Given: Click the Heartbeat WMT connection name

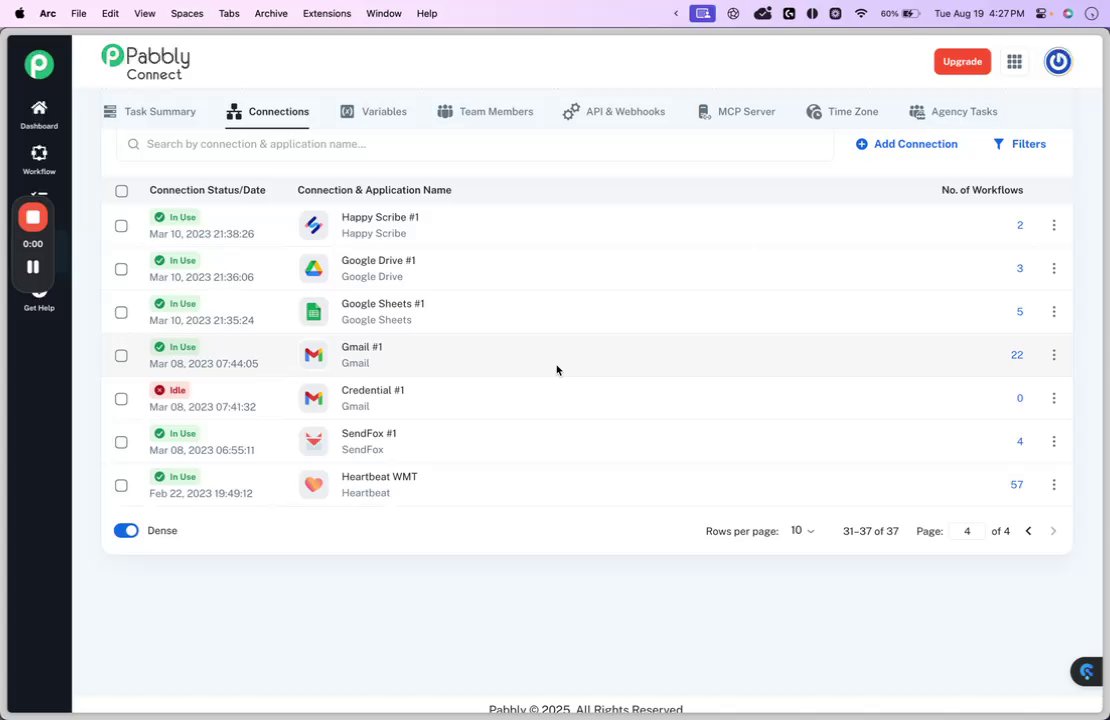Looking at the screenshot, I should [379, 476].
